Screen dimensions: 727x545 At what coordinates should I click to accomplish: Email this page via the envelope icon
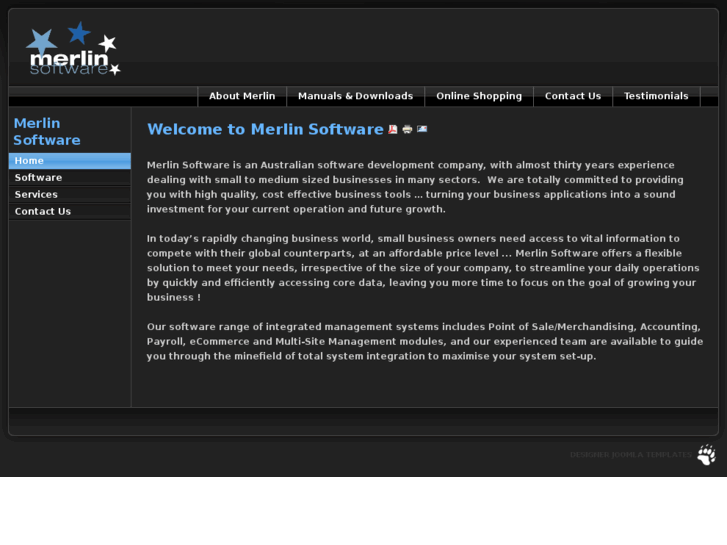coord(422,129)
